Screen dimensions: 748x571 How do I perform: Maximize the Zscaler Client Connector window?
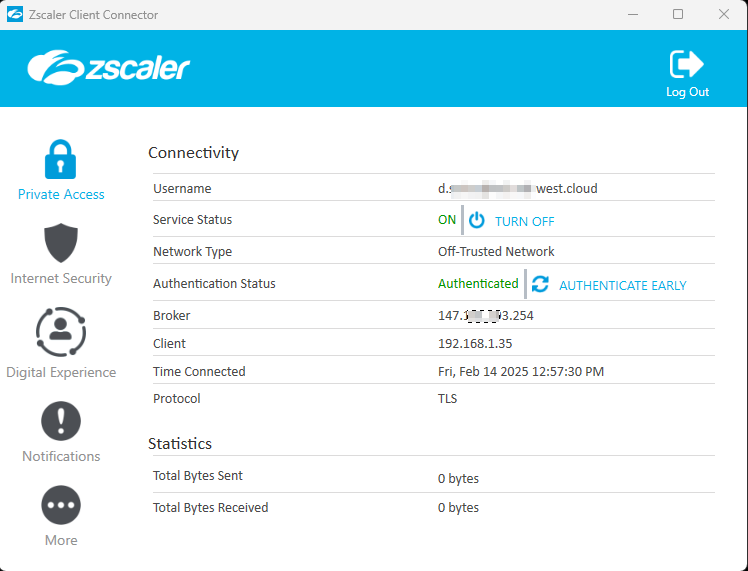pos(678,14)
